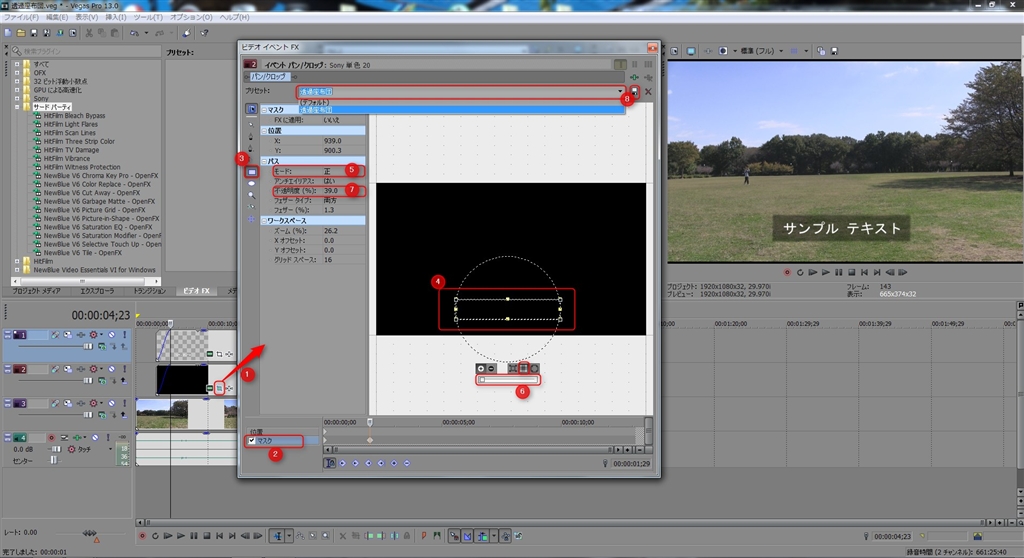Toggle the マスク checkbox in keyframe list
Image resolution: width=1024 pixels, height=558 pixels.
coord(252,441)
